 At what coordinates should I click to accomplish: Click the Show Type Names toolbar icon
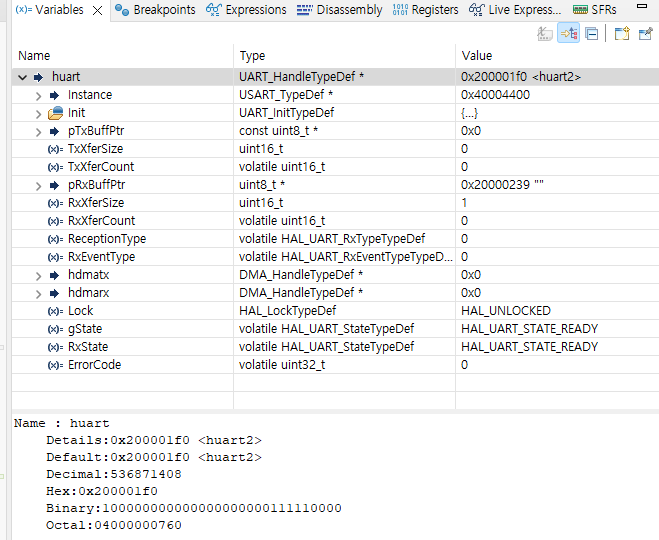545,33
